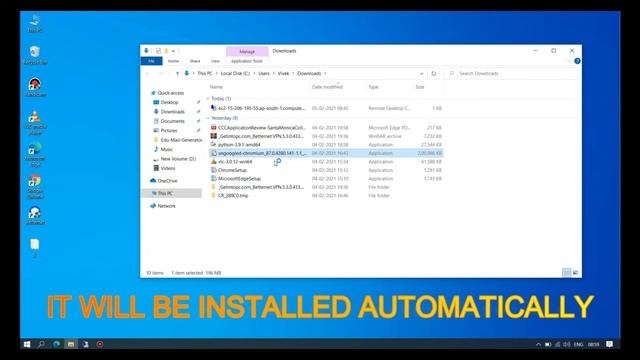The image size is (640, 360).
Task: Click the Back navigation arrow
Action: click(148, 73)
